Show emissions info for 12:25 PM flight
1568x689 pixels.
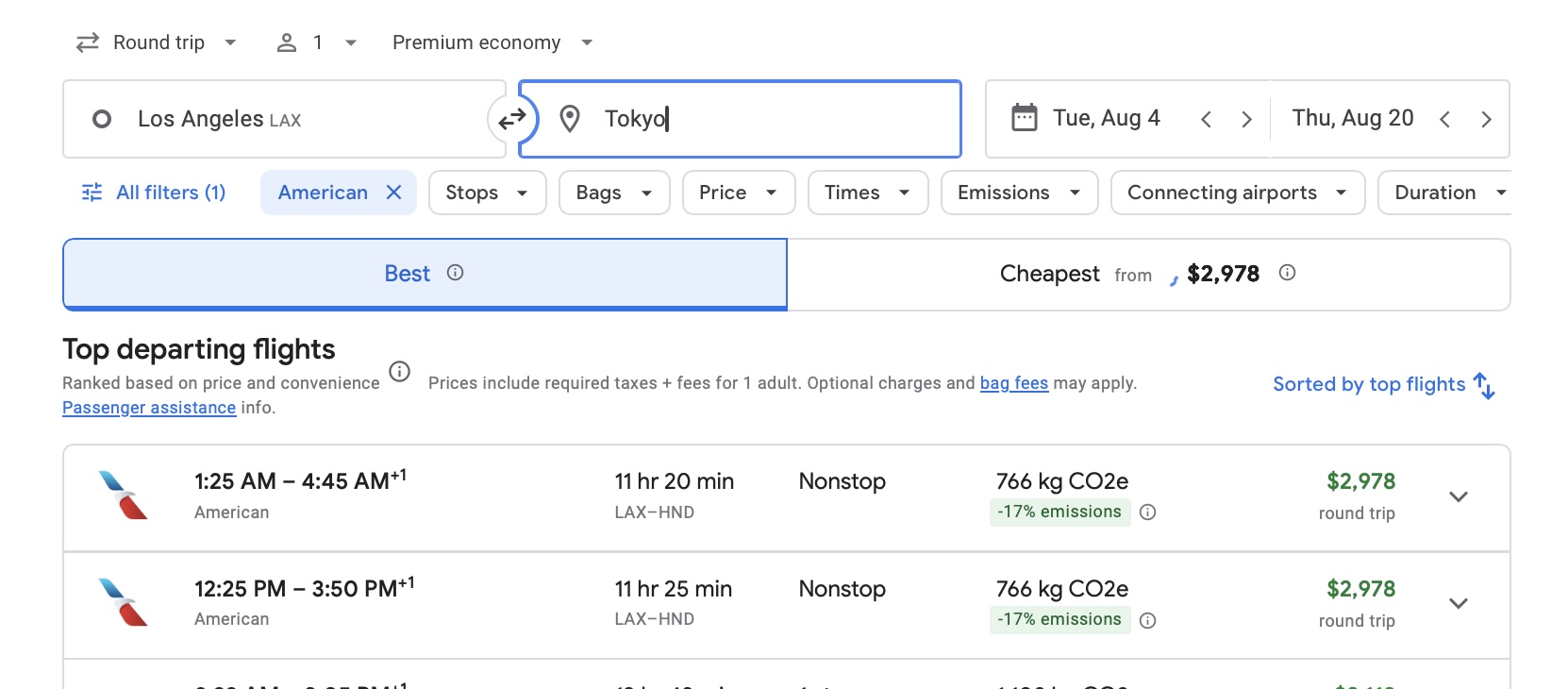[1148, 620]
